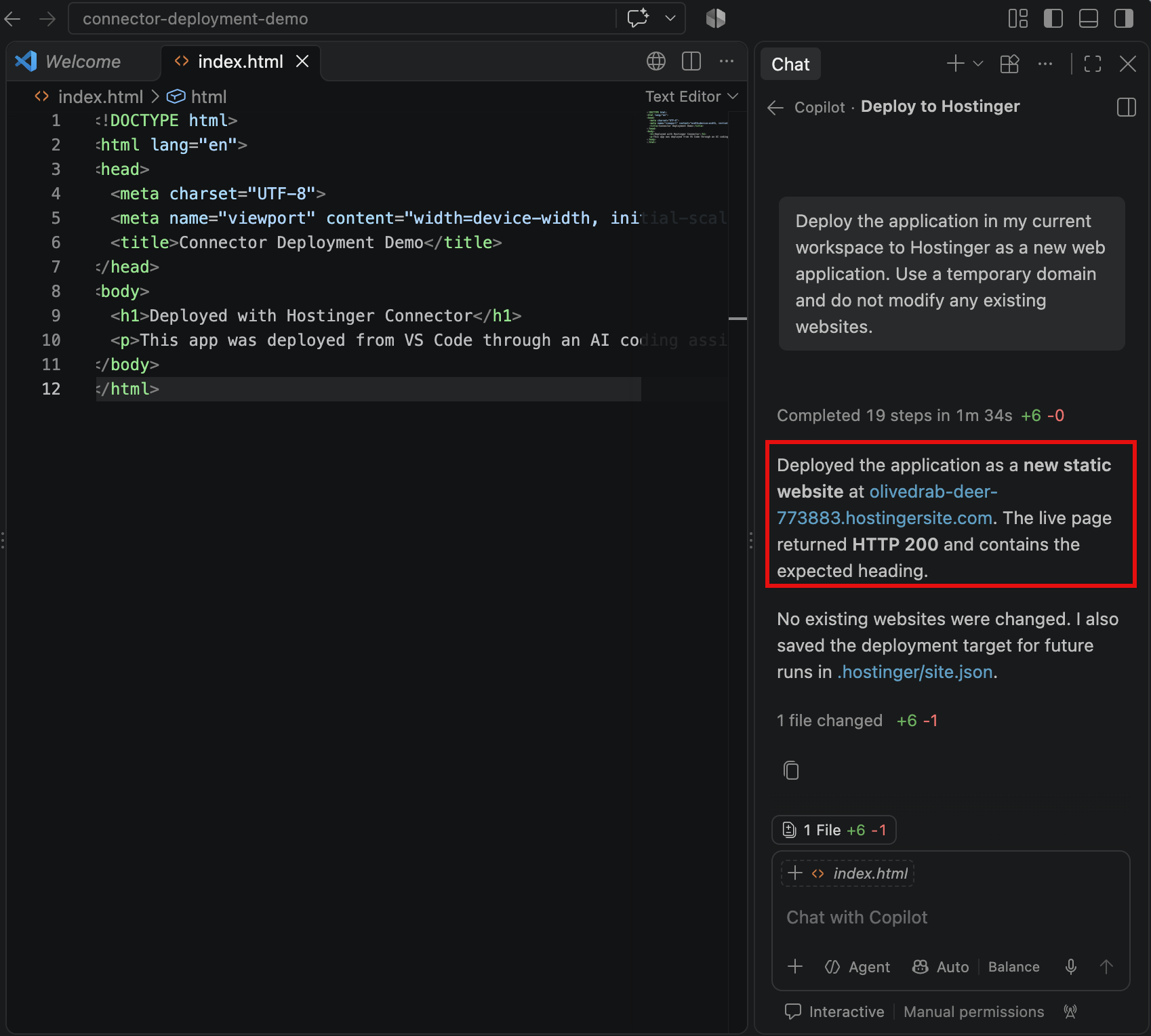1151x1036 pixels.
Task: Open the chat sparkle icon in command center
Action: 638,18
